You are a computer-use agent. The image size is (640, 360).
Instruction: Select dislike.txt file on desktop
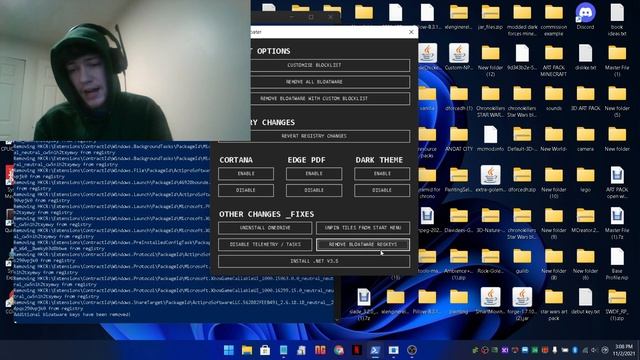pos(585,57)
